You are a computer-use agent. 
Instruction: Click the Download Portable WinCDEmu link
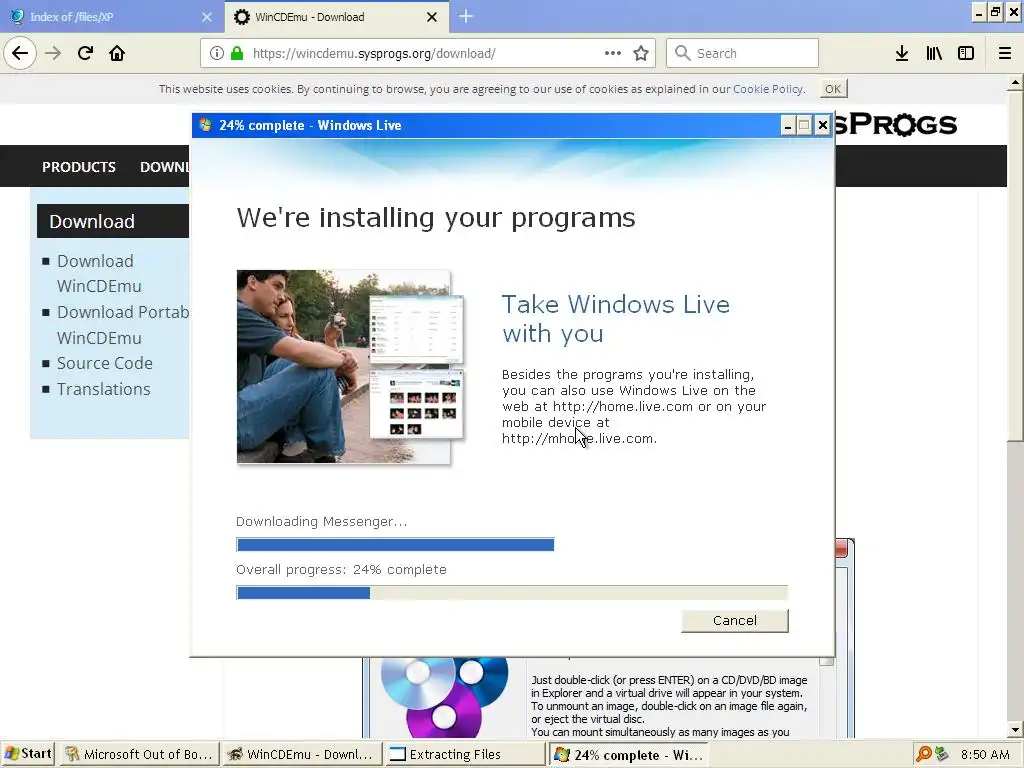122,325
